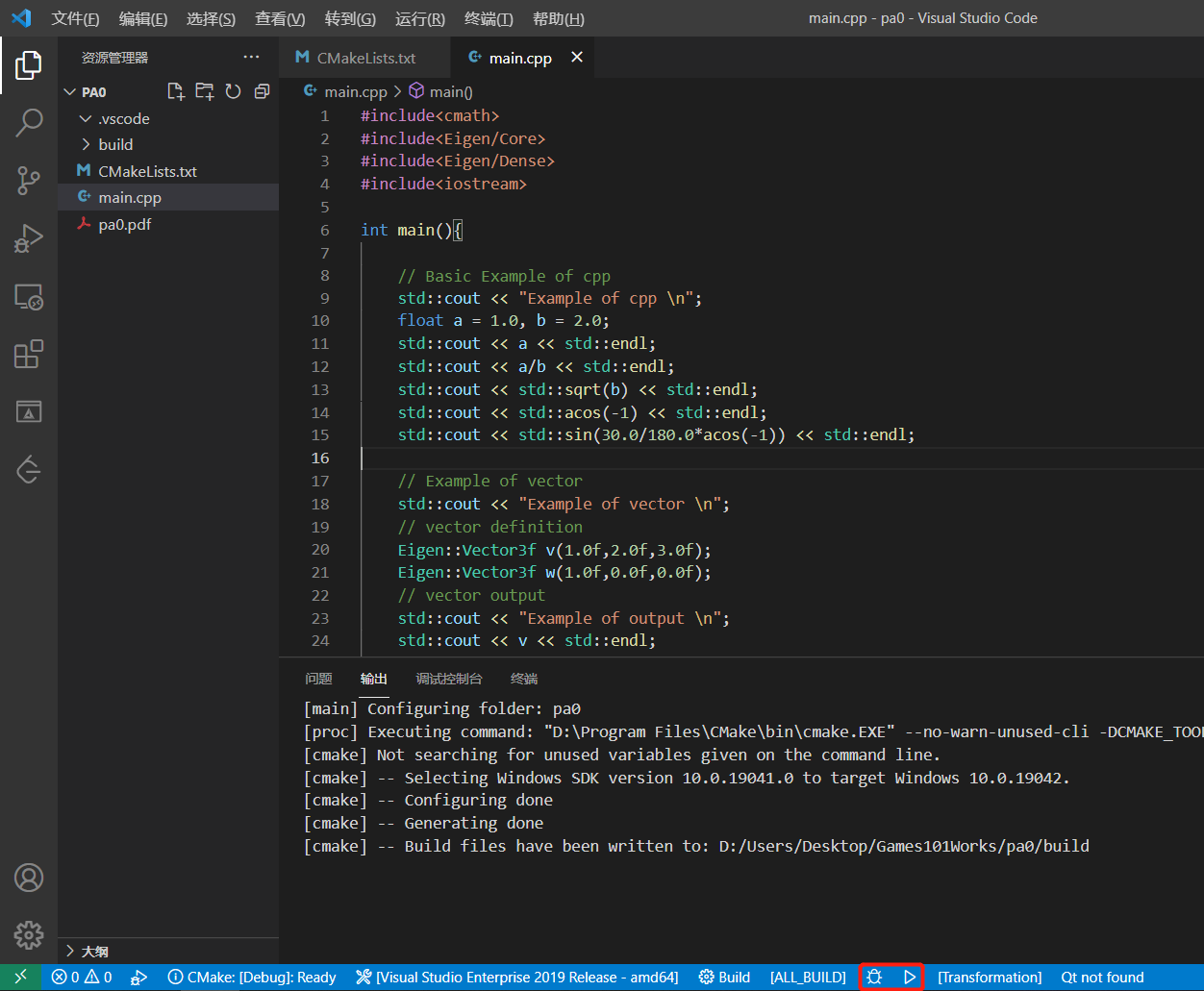Open the Source Control view

tap(29, 180)
